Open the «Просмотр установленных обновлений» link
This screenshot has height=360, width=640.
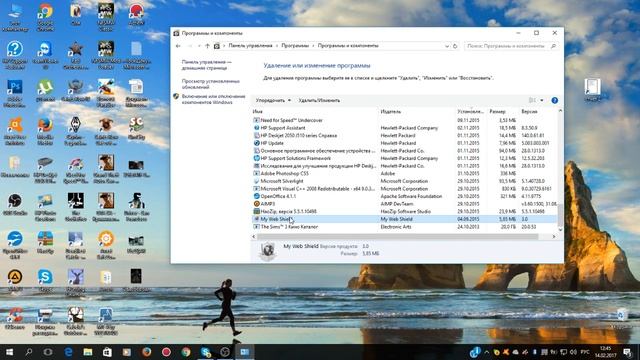point(211,84)
